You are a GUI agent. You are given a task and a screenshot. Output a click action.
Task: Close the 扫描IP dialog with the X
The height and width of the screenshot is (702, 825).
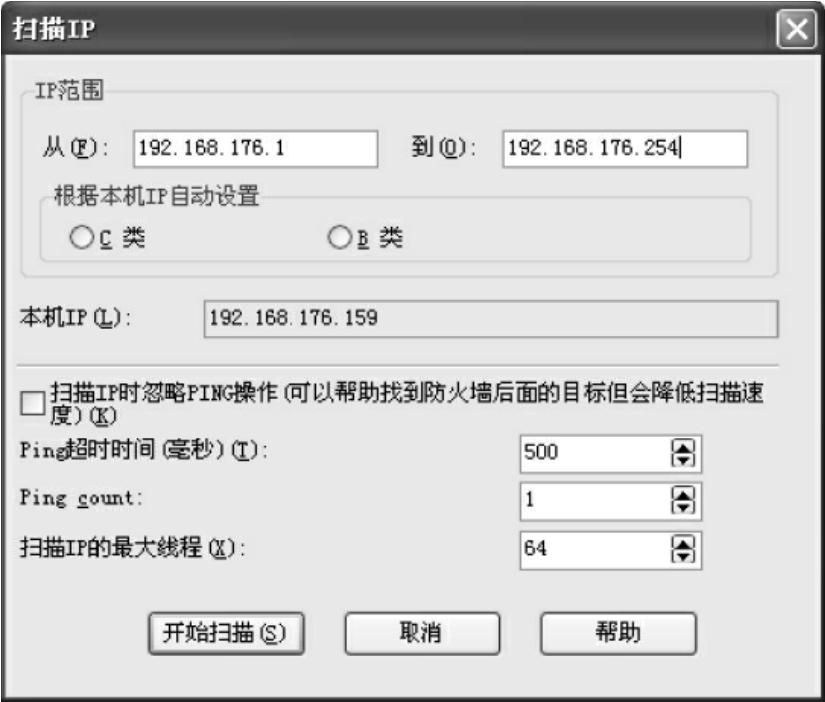[797, 29]
